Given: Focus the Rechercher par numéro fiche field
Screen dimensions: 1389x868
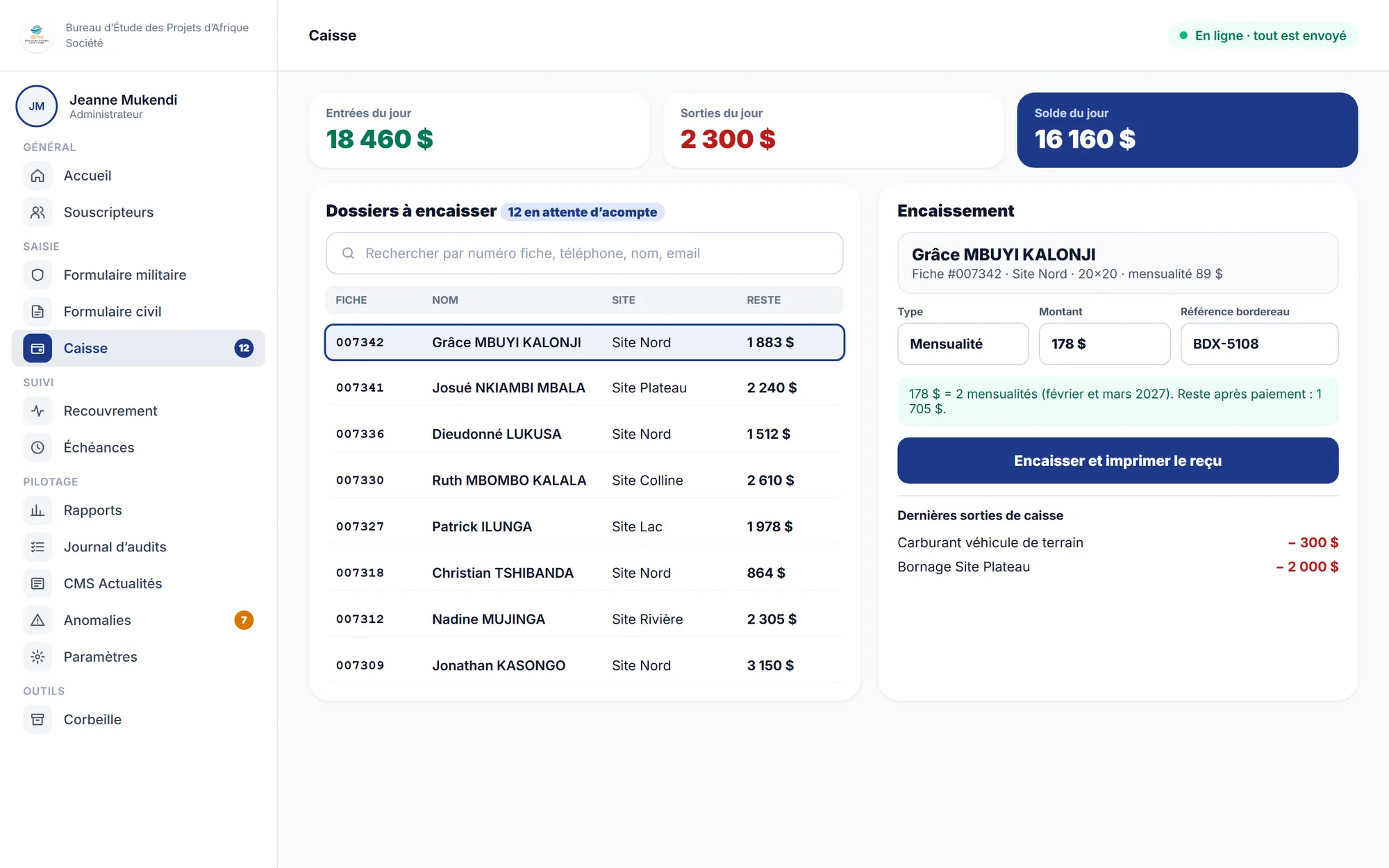Looking at the screenshot, I should tap(584, 253).
